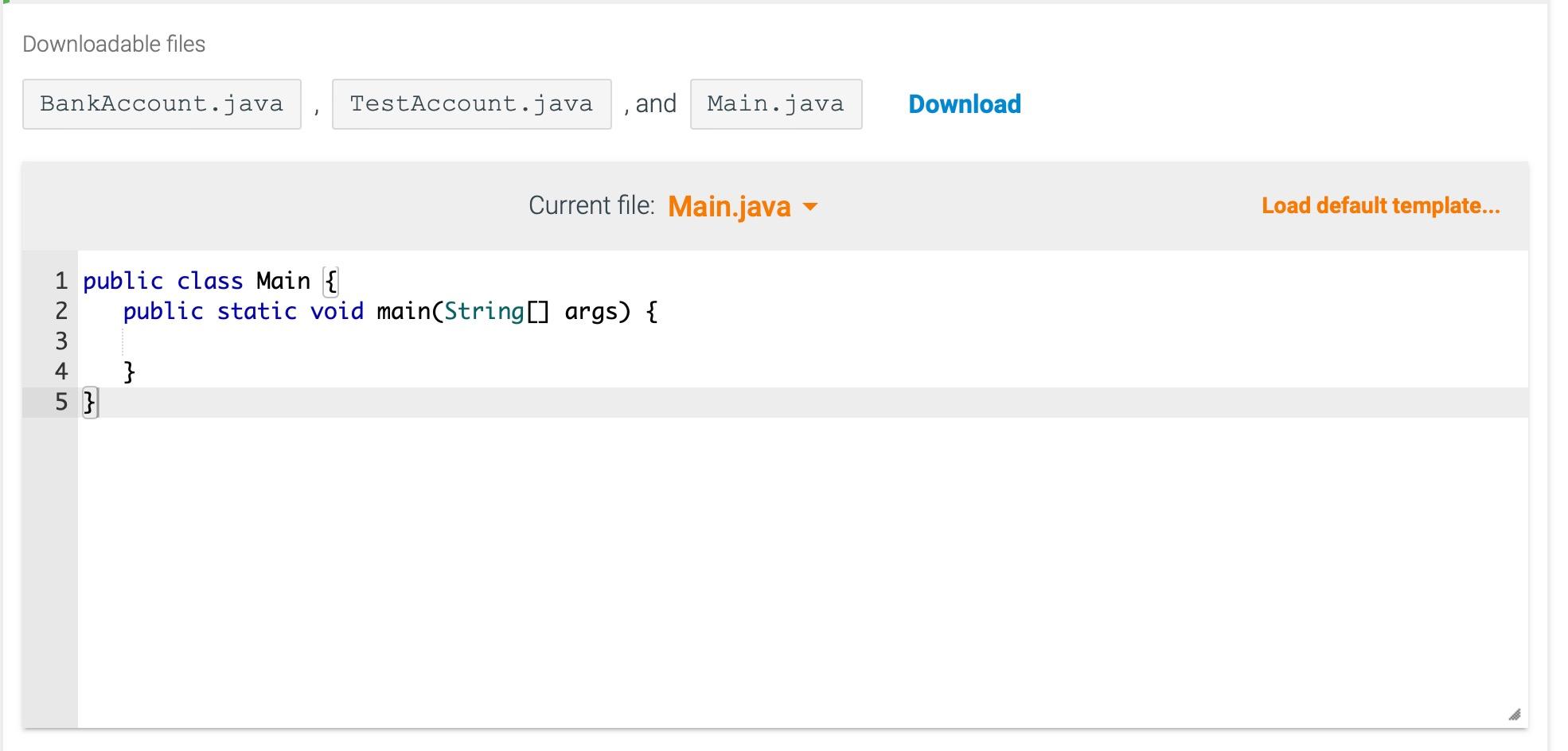Open the file switcher showing Main.java
Screen dimensions: 1568x751
tap(730, 207)
